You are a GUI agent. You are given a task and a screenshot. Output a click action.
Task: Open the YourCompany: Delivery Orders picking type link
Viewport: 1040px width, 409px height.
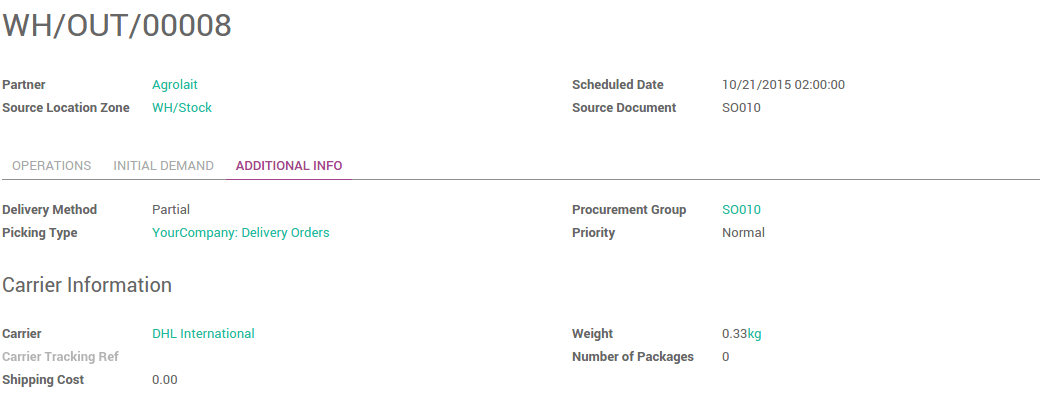click(240, 233)
